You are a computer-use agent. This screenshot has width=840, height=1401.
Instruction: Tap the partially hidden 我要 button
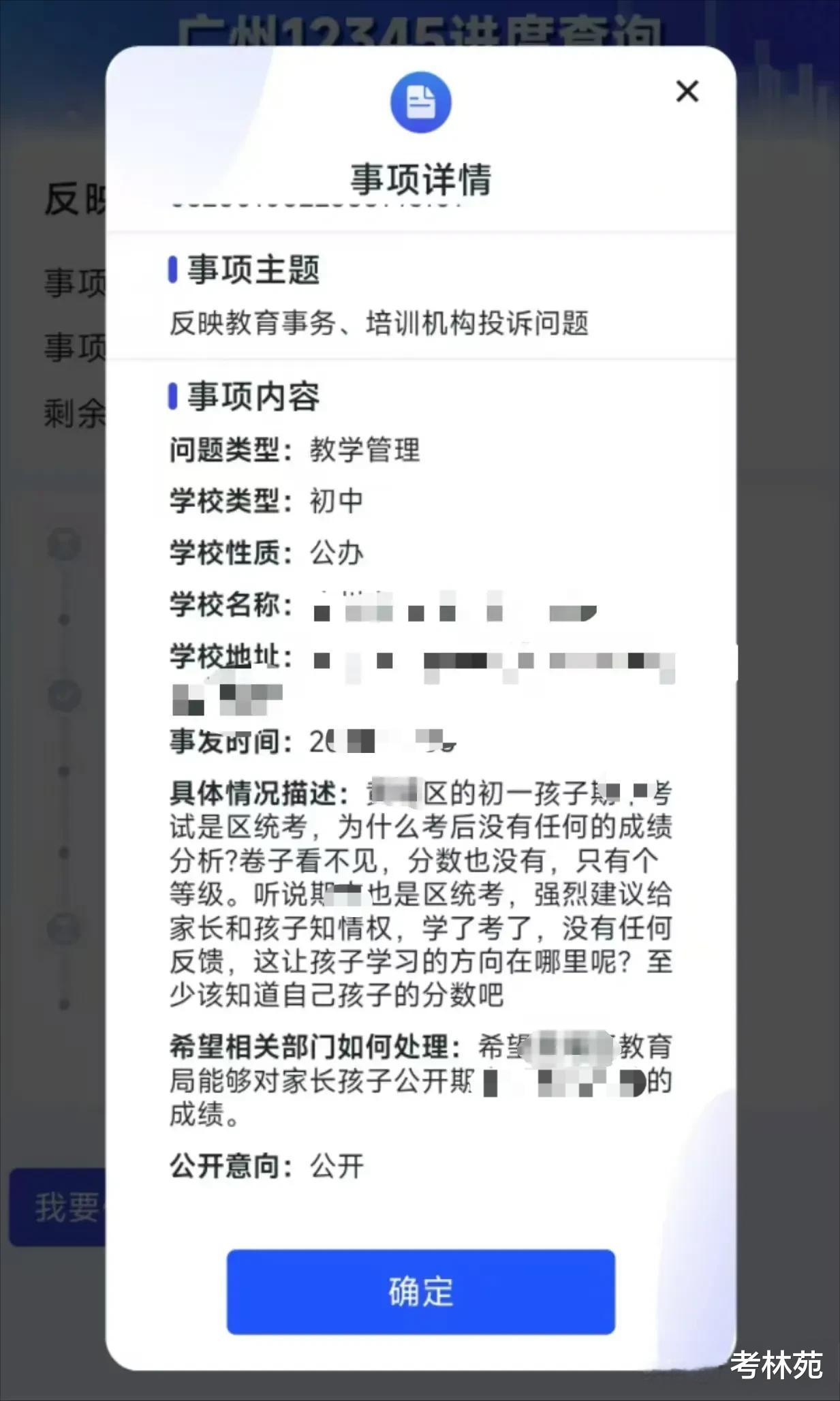pyautogui.click(x=57, y=1207)
